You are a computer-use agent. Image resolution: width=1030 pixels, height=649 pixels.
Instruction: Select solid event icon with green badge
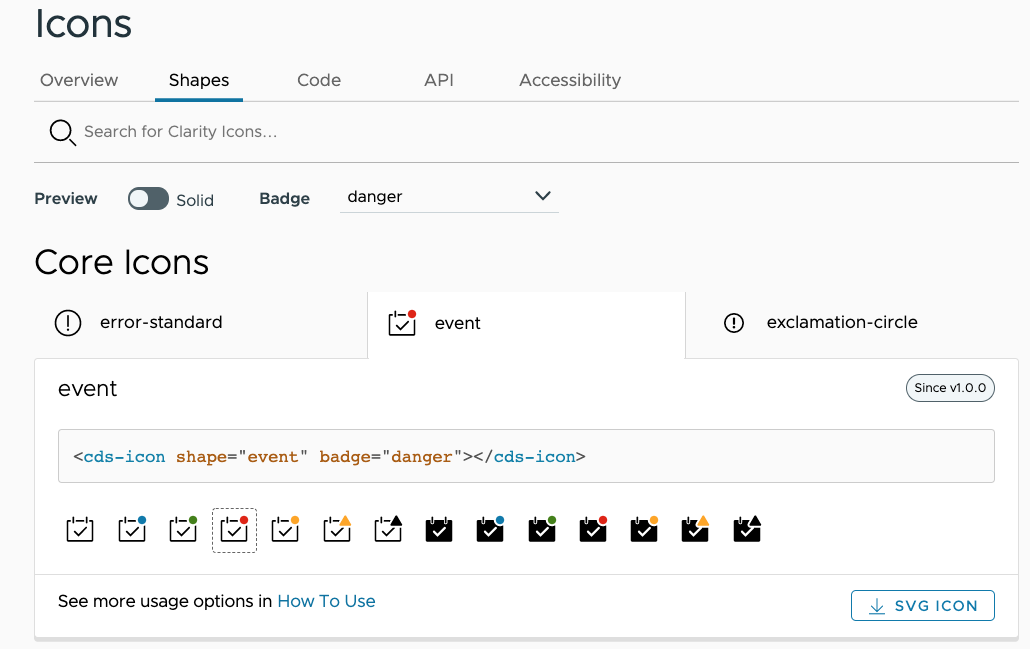click(x=542, y=529)
